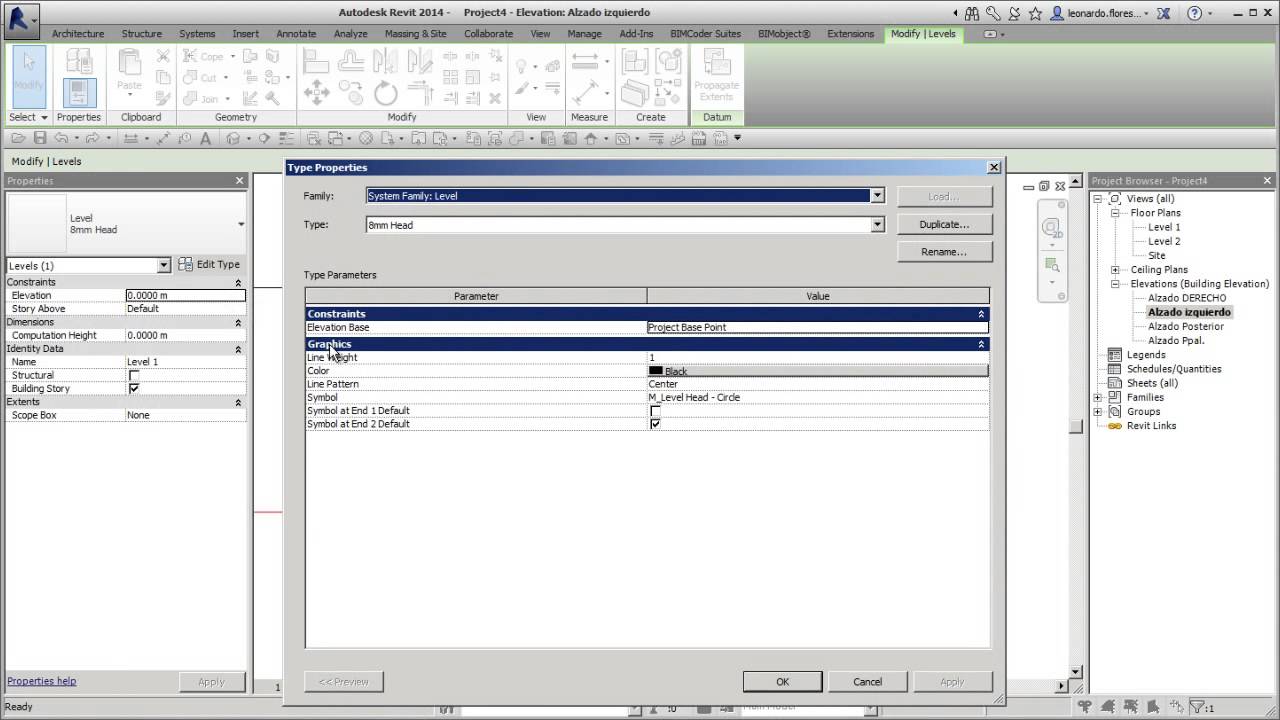
Task: Enable Symbol at End 1 Default
Action: click(x=655, y=411)
